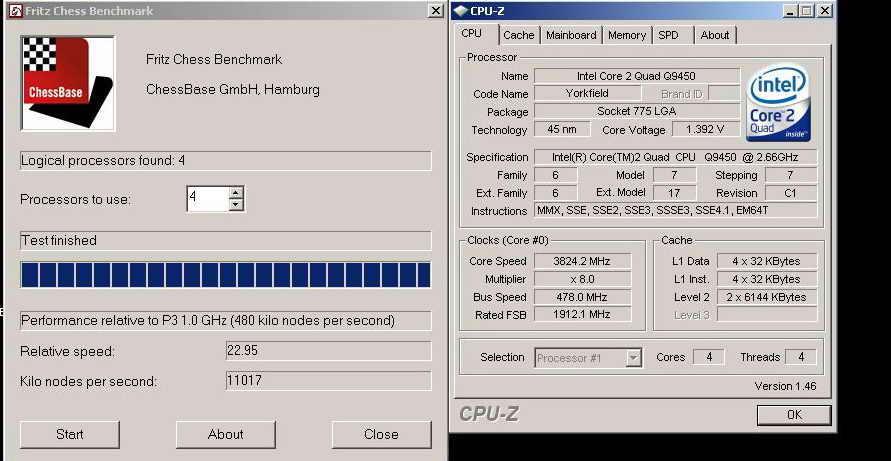The width and height of the screenshot is (891, 461).
Task: Click the empty Brand ID field
Action: 725,93
